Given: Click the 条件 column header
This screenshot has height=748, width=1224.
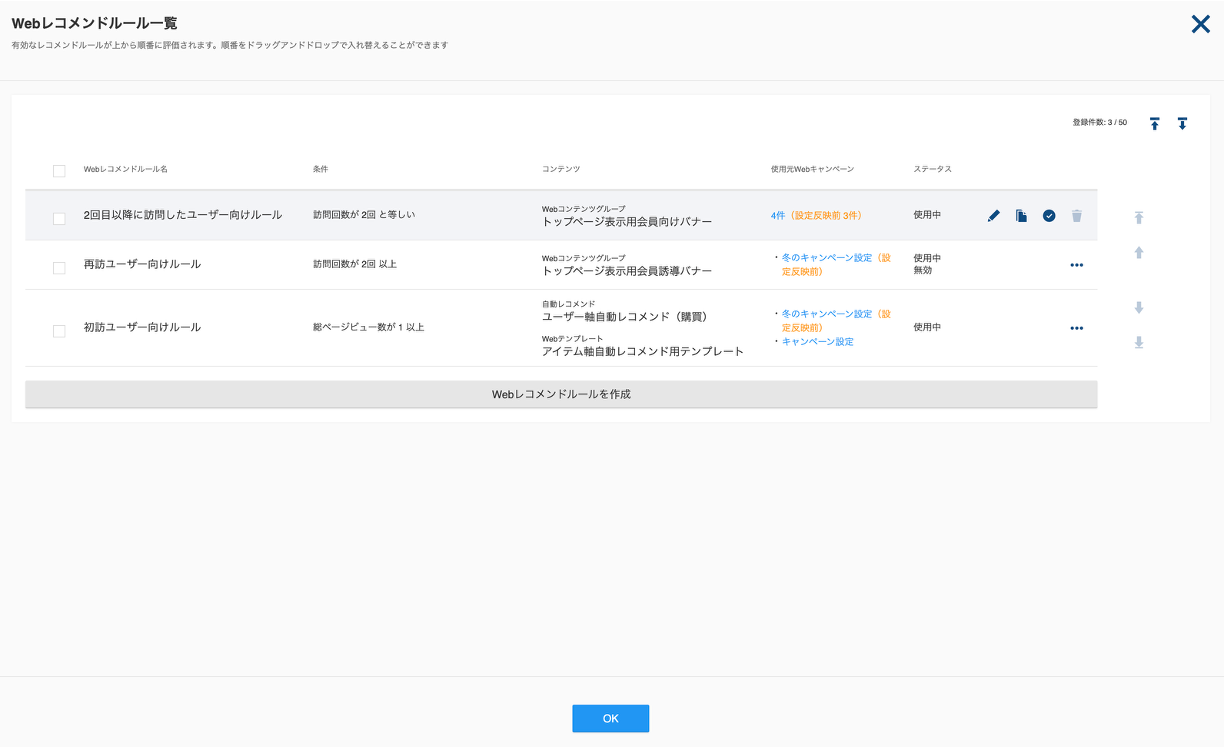Looking at the screenshot, I should click(x=321, y=170).
